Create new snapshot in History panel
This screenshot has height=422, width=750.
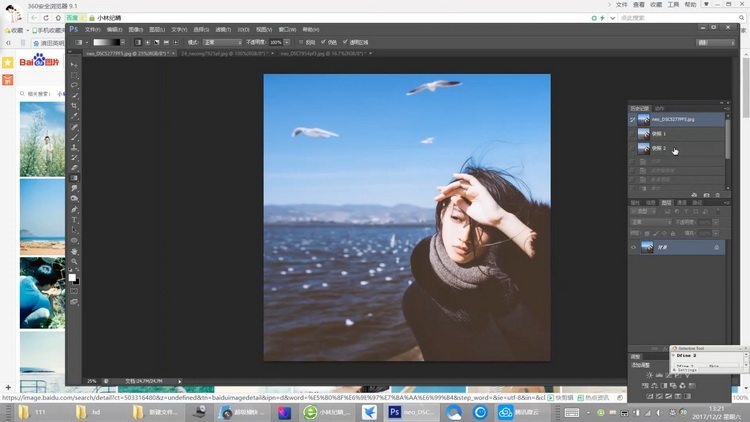point(706,195)
